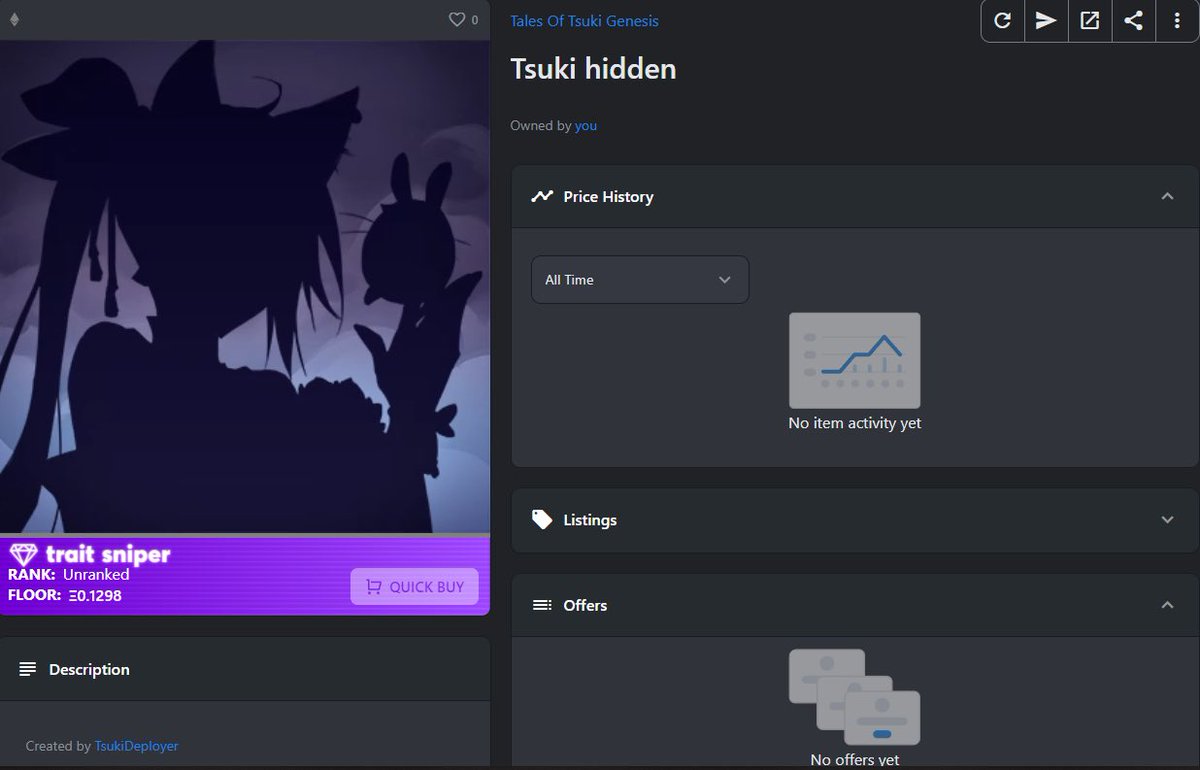1200x770 pixels.
Task: Click the Listings header label
Action: 590,520
